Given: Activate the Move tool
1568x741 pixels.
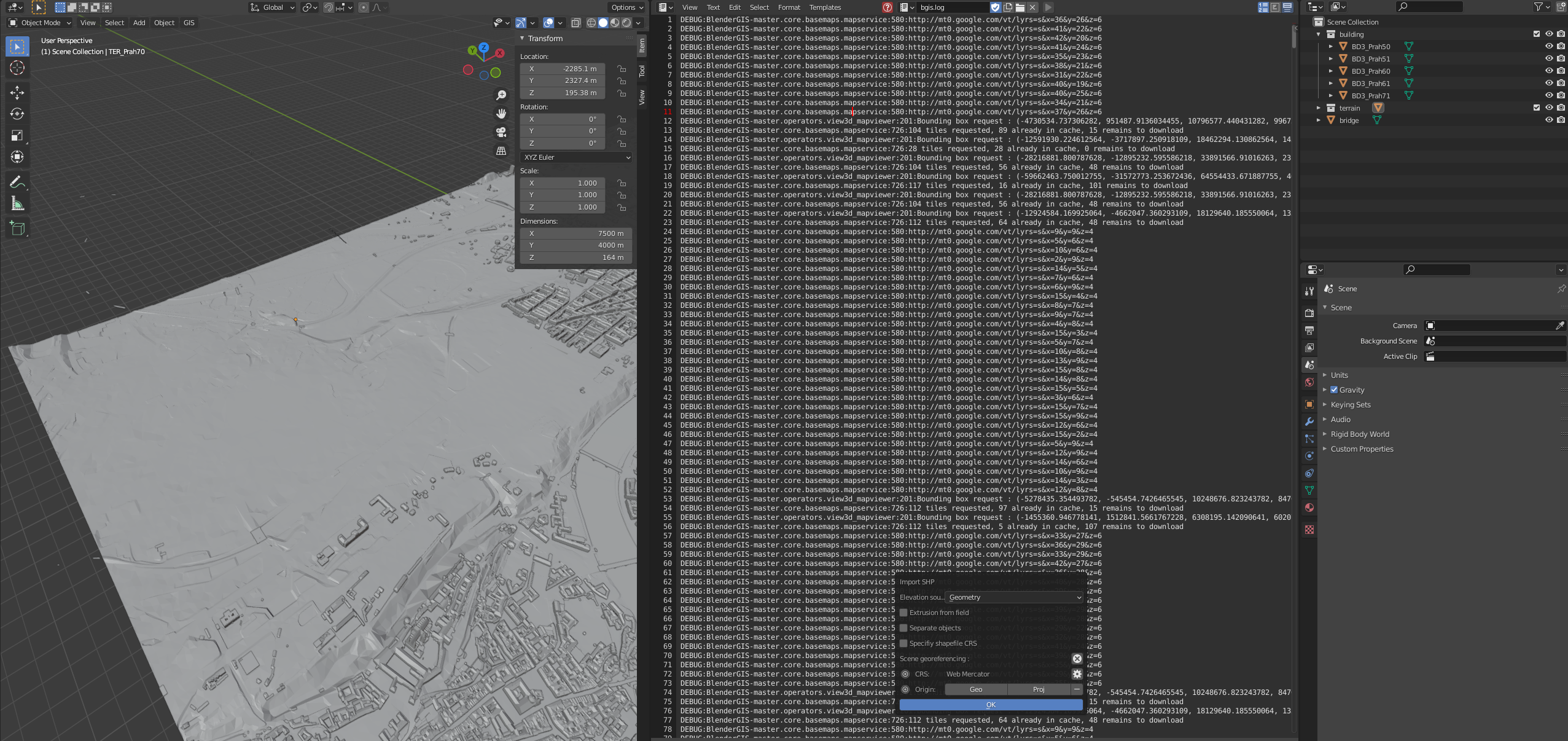Looking at the screenshot, I should [17, 93].
